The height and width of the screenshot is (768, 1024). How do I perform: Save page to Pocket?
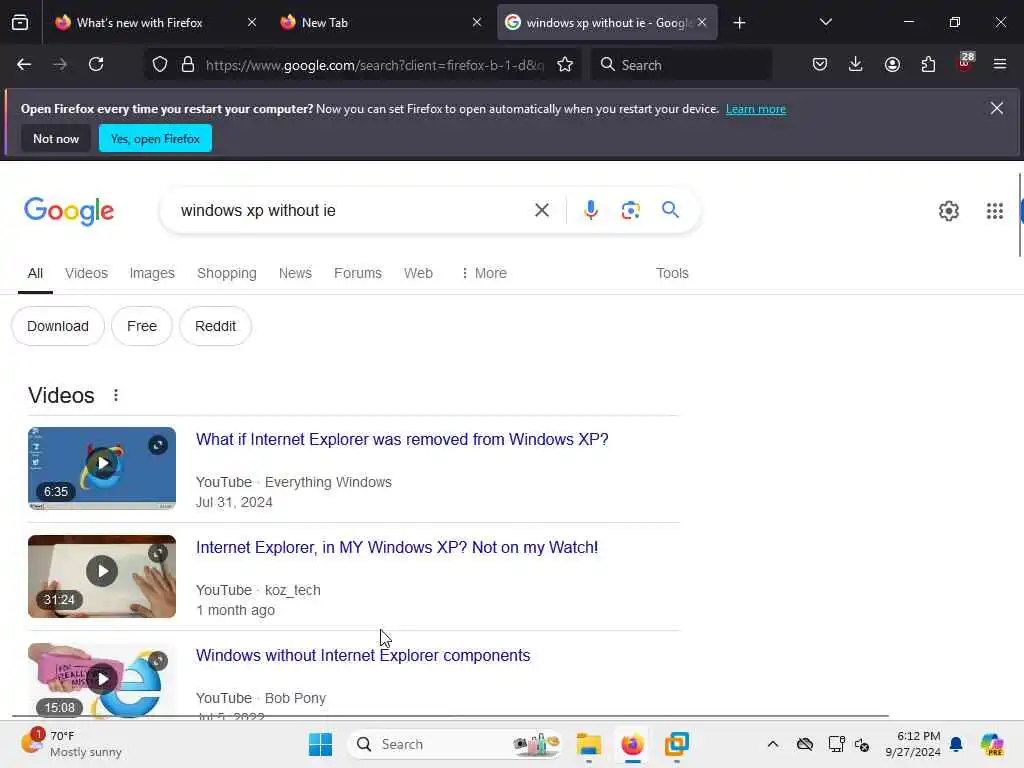[x=820, y=65]
